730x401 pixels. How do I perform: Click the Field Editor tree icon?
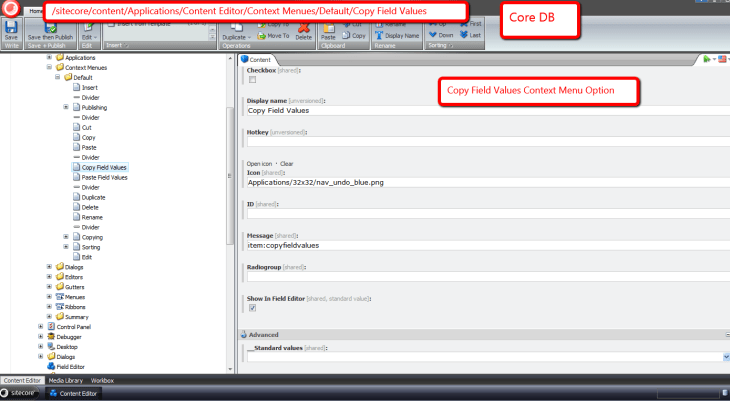[x=51, y=367]
